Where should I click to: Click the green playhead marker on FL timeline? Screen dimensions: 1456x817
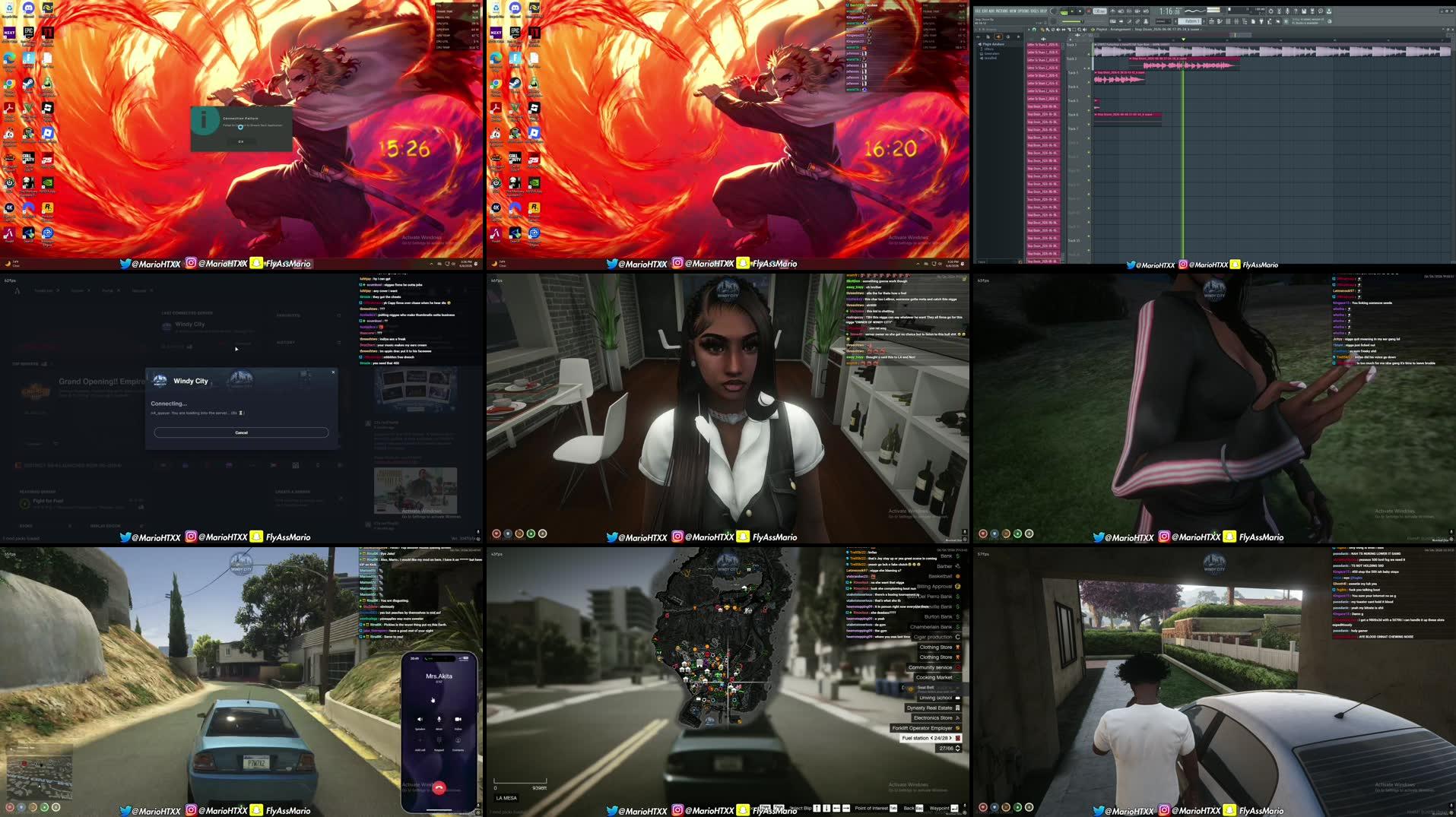tap(1183, 40)
